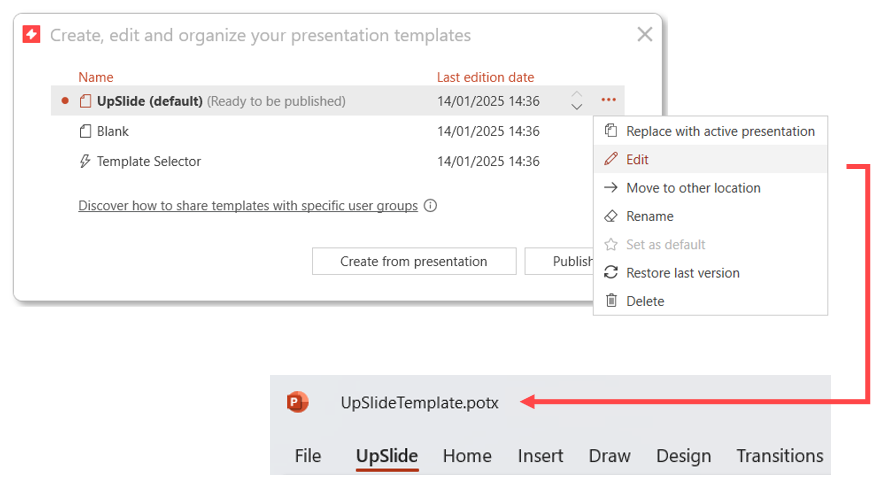
Task: Open the File tab
Action: click(x=308, y=456)
